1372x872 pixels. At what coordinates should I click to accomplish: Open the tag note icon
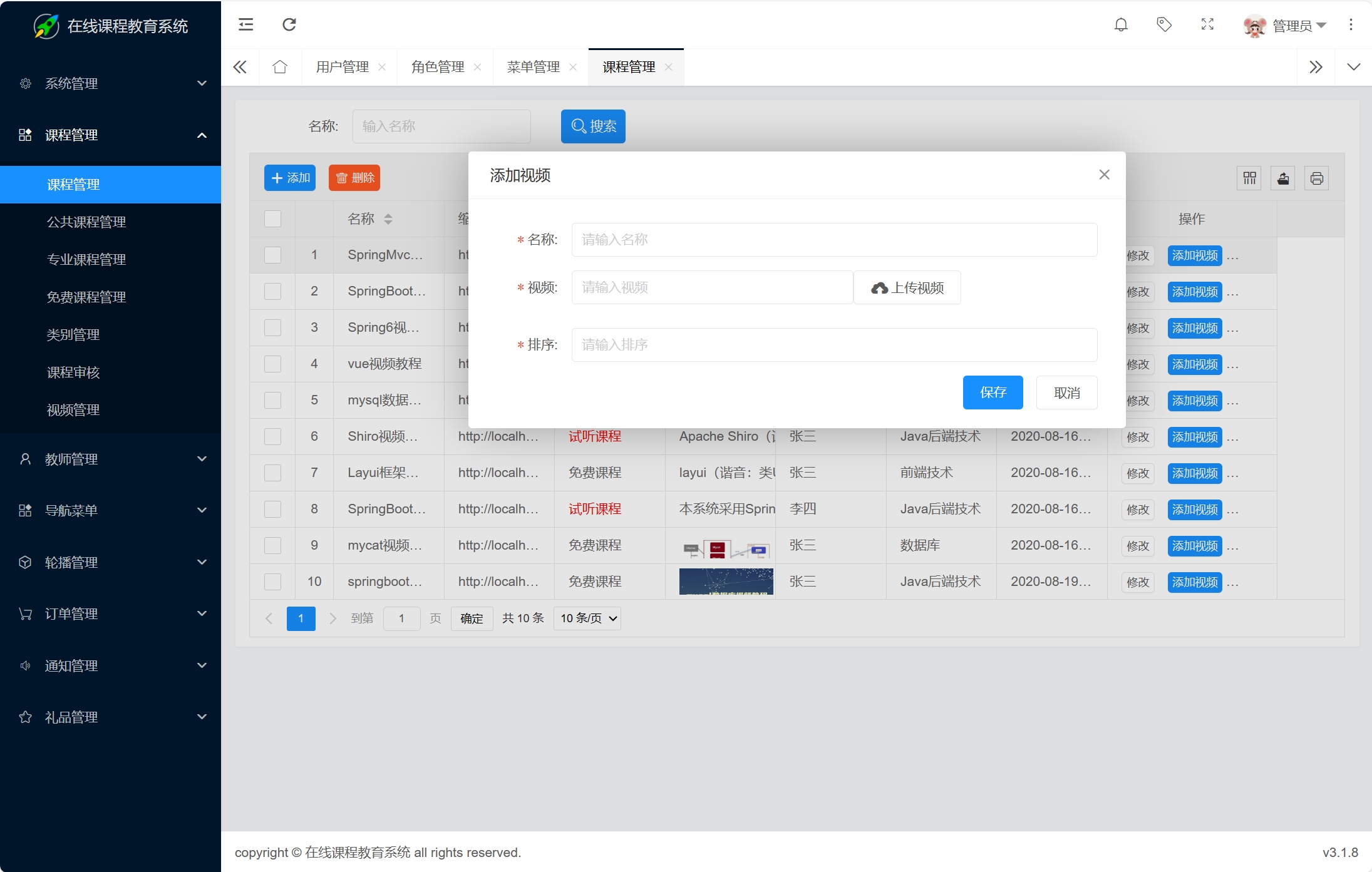pyautogui.click(x=1164, y=25)
